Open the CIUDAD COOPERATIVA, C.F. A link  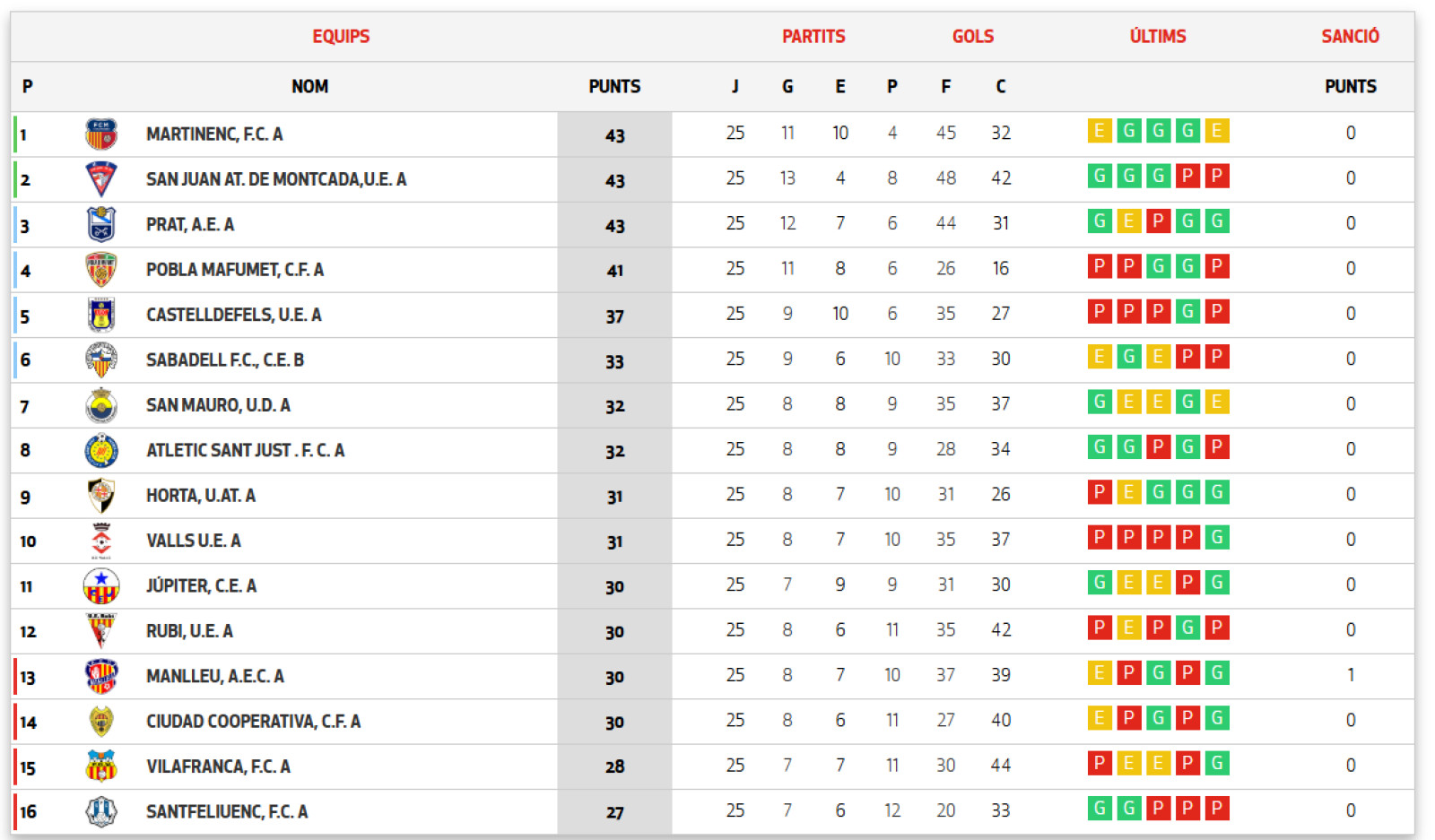pos(253,722)
